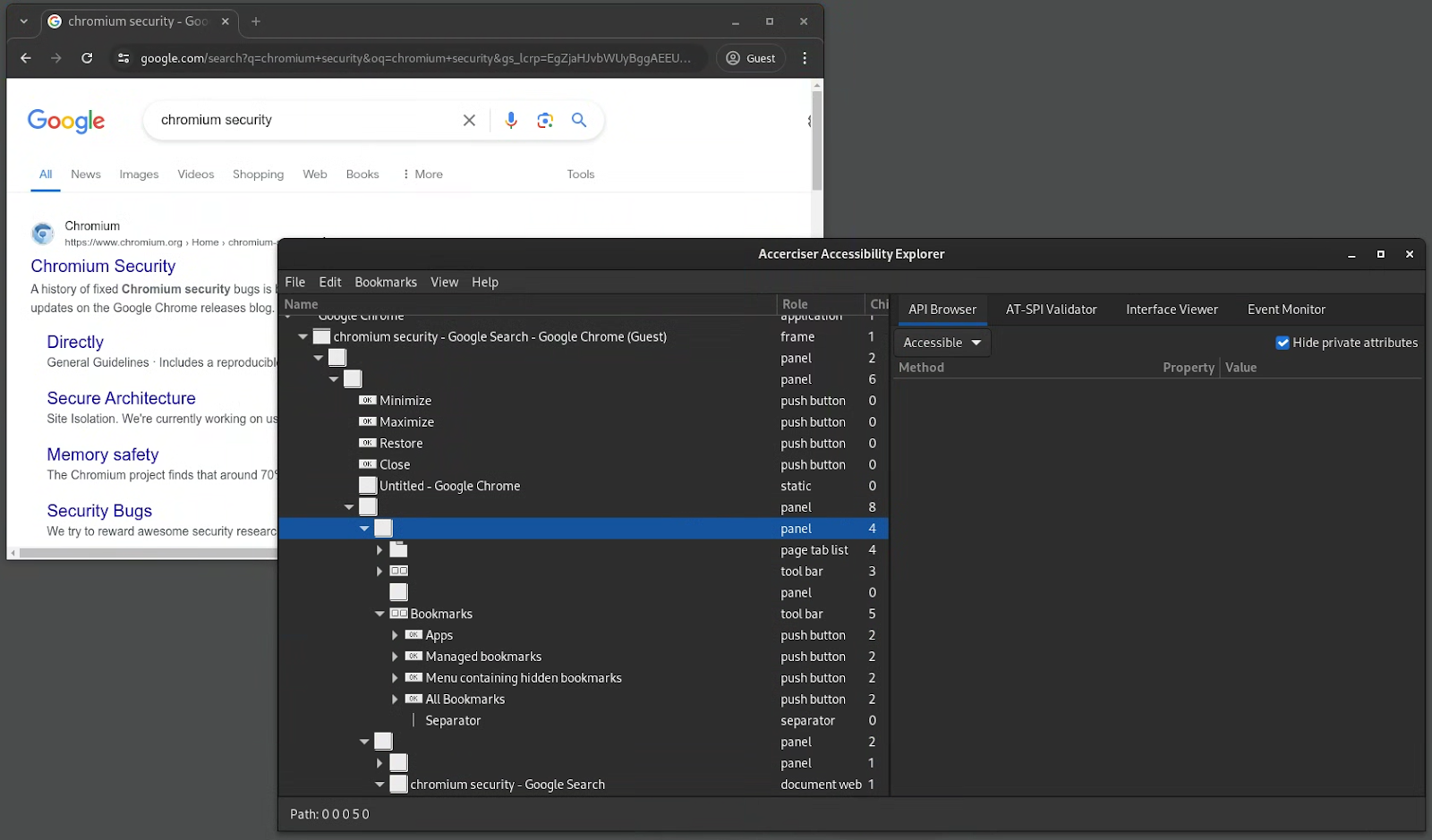Open Chrome three-dot menu
Viewport: 1432px width, 840px height.
(x=805, y=58)
